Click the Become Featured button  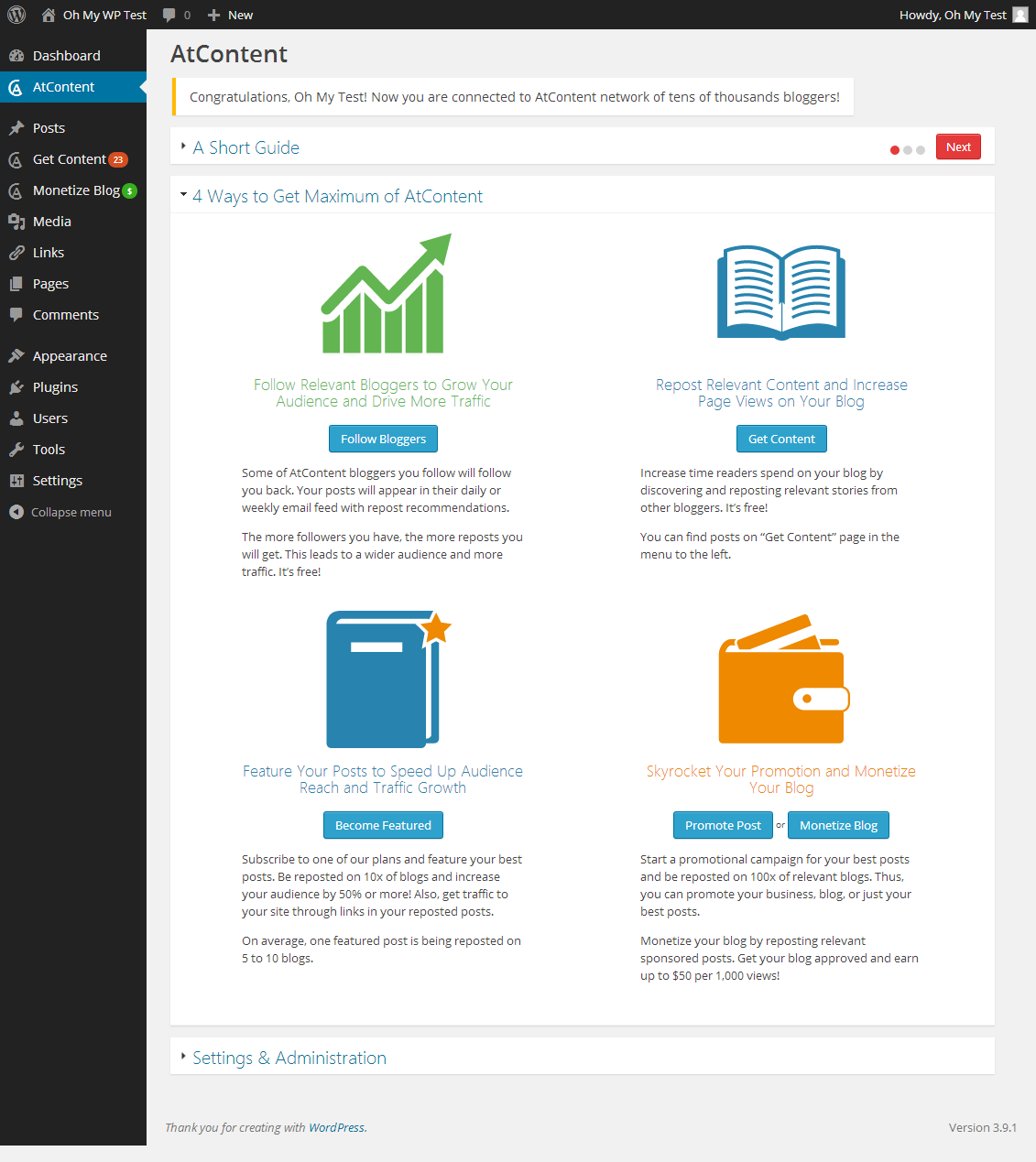[x=383, y=825]
